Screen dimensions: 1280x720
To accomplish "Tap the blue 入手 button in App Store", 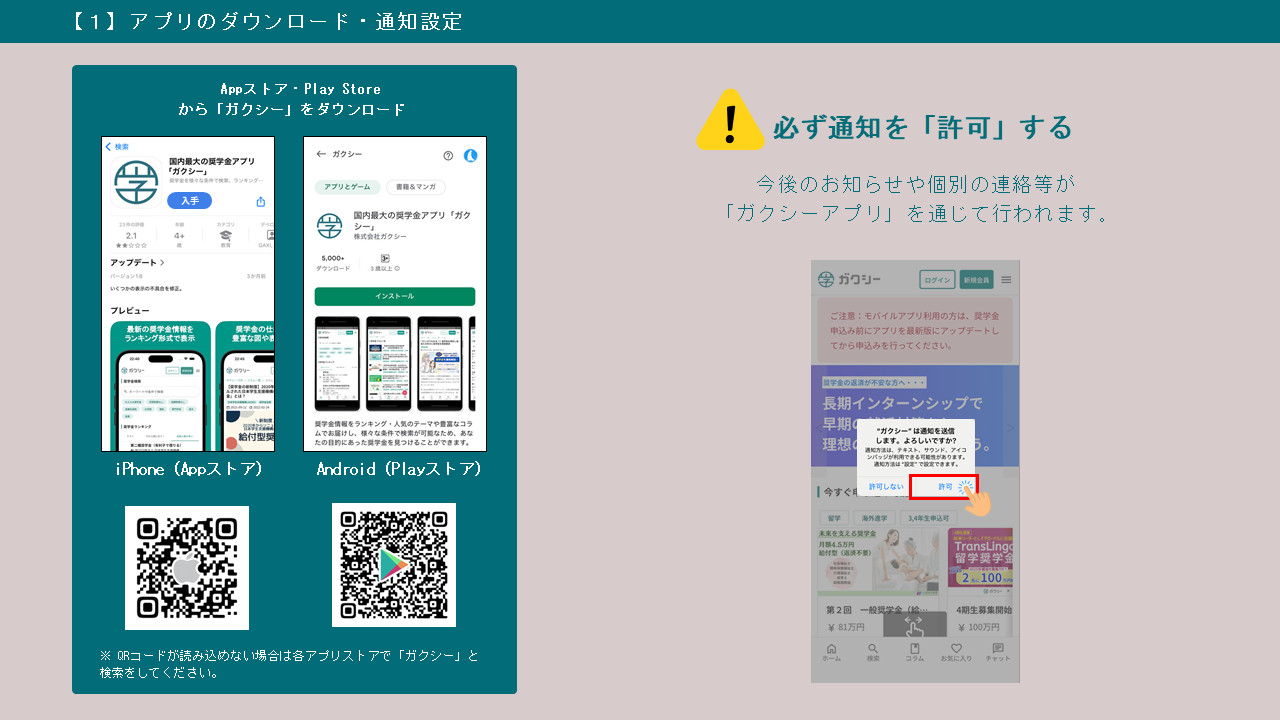I will [x=189, y=200].
